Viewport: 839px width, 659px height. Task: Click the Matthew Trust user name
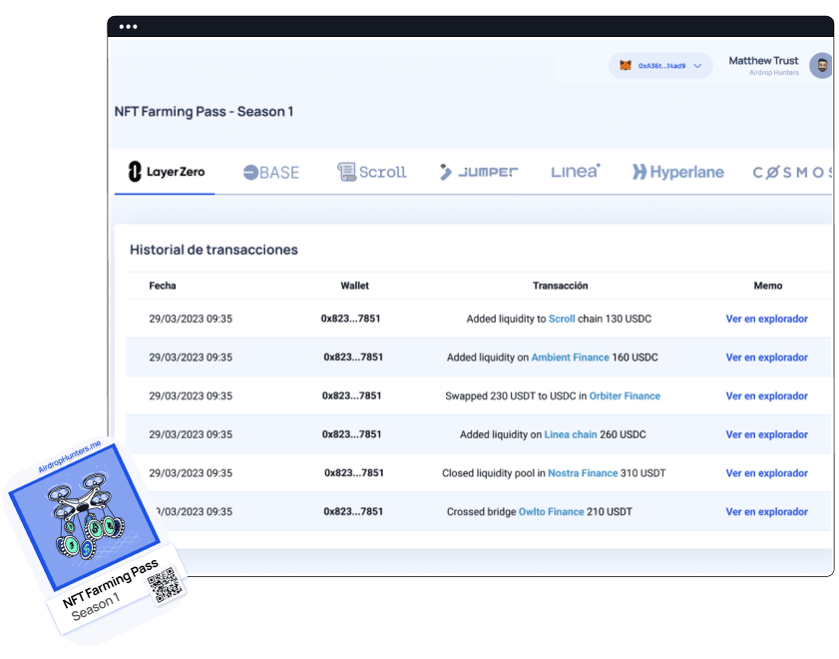(763, 60)
